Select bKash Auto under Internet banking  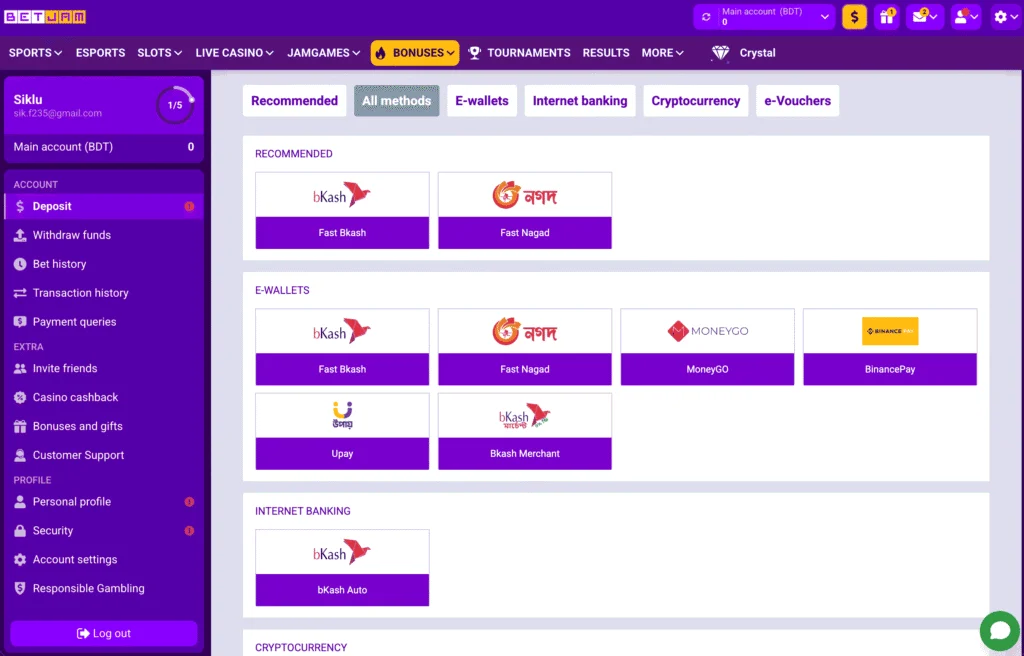(x=342, y=568)
